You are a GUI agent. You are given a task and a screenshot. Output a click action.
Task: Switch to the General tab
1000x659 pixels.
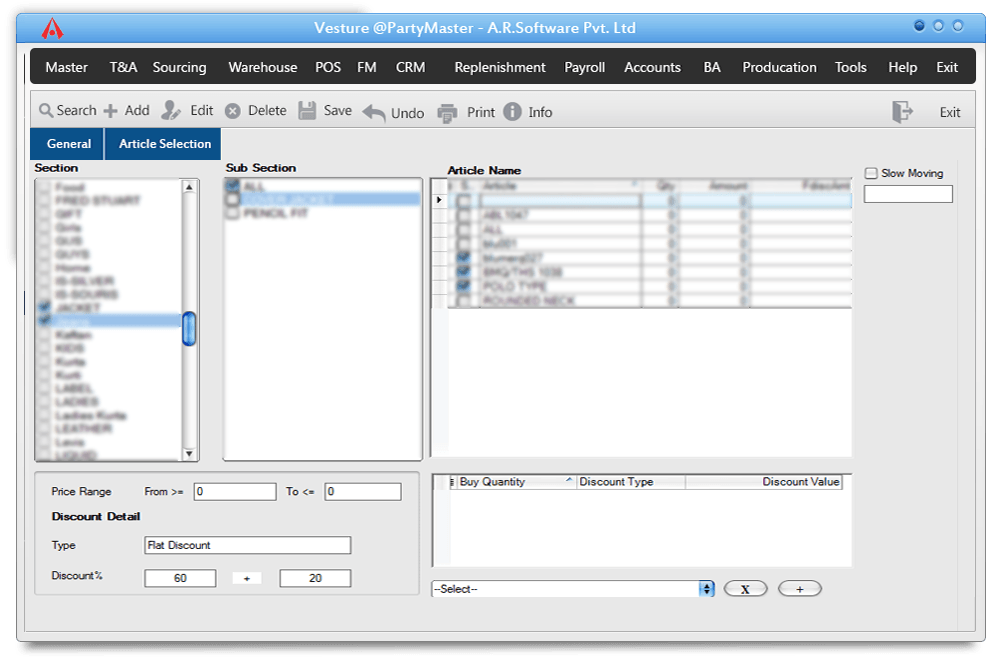tap(68, 144)
